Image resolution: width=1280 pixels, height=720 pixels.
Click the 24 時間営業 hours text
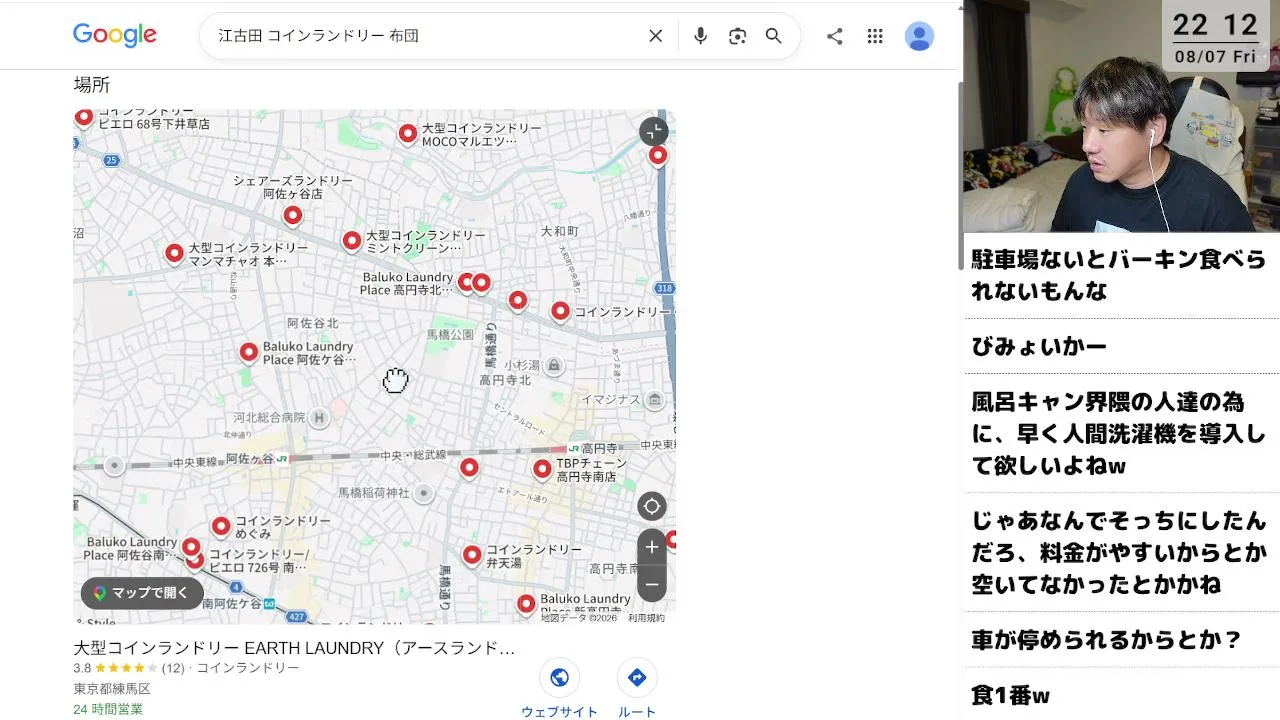coord(108,709)
